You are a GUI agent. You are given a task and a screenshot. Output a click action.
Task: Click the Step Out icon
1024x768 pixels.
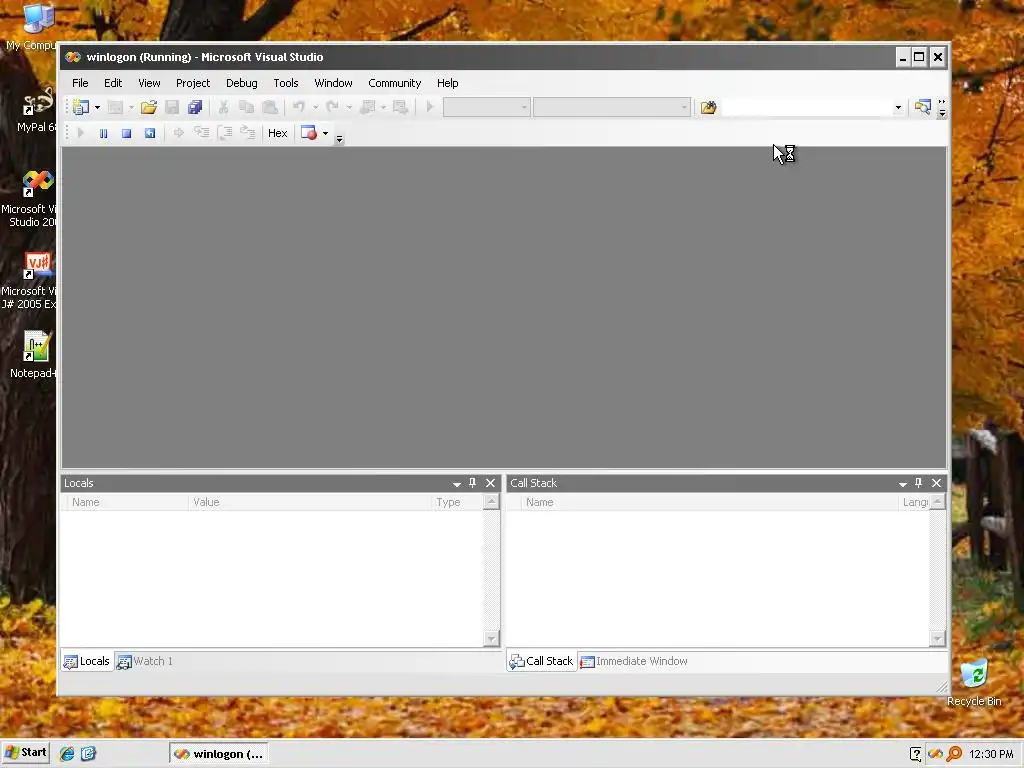click(248, 133)
